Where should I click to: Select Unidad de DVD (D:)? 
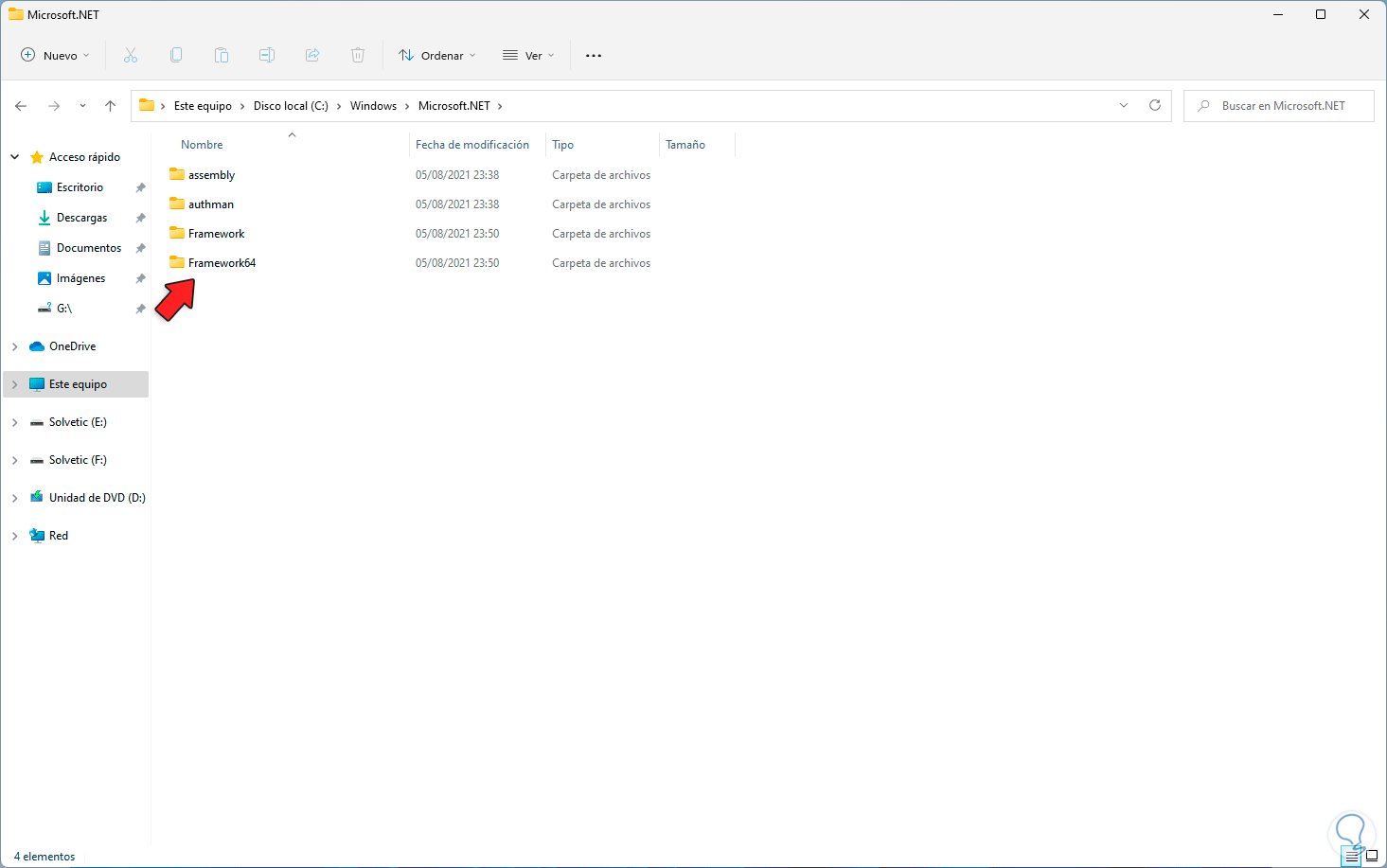click(x=98, y=498)
